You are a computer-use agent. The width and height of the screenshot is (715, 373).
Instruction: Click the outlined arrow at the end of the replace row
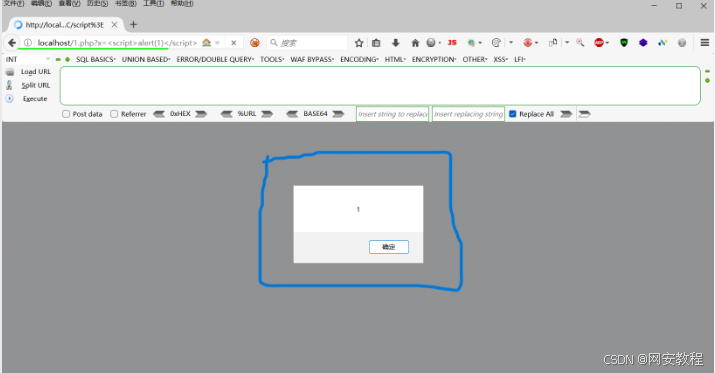coord(585,114)
